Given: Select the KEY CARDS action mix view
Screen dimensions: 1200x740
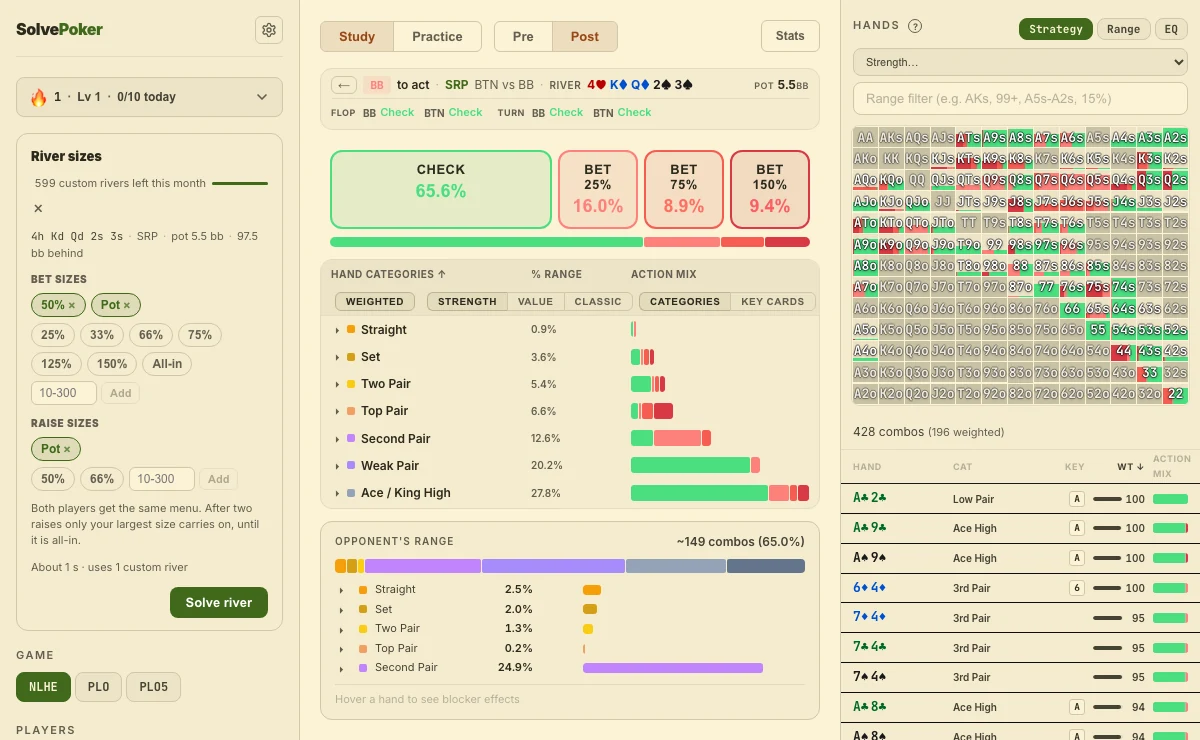Looking at the screenshot, I should point(773,301).
